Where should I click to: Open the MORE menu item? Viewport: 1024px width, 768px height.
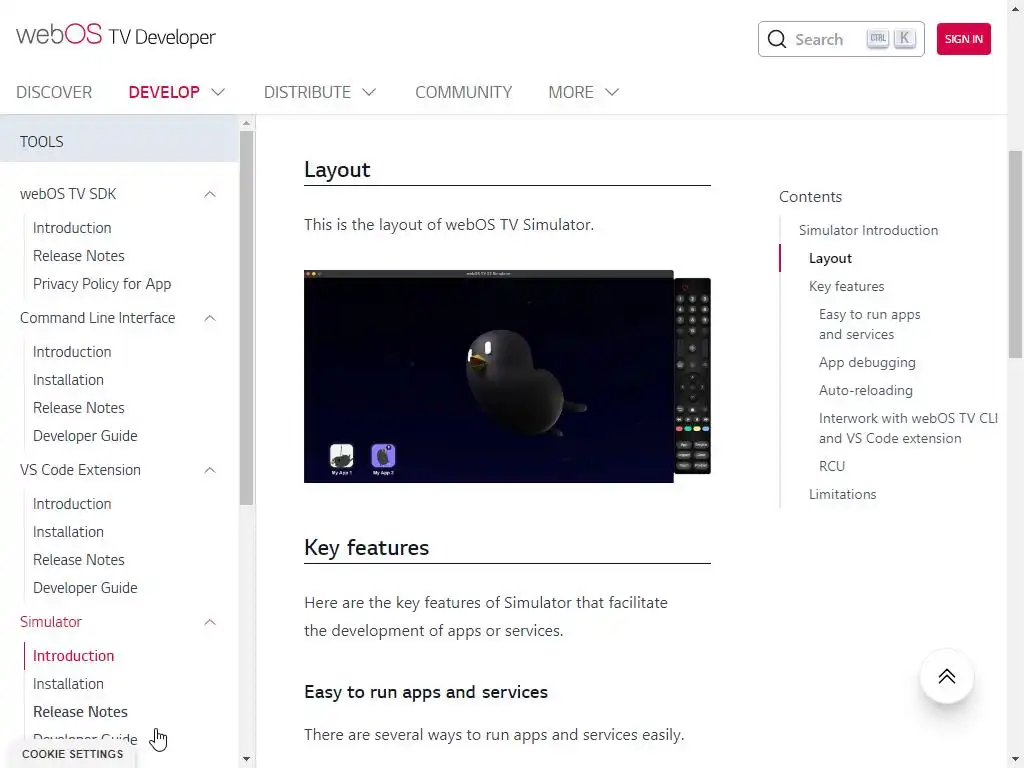click(x=571, y=92)
